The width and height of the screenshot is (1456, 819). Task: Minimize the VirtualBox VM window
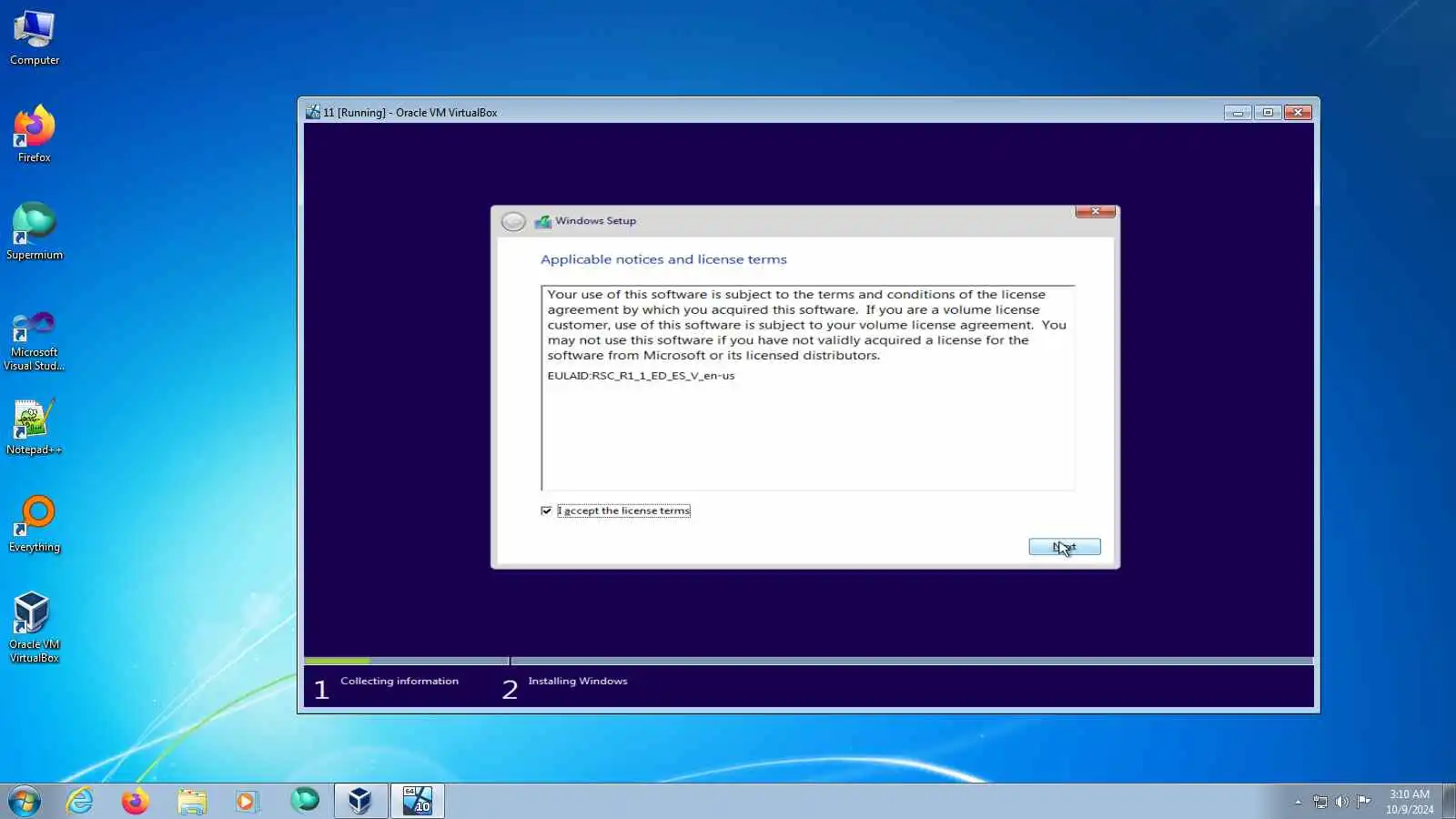click(x=1238, y=112)
